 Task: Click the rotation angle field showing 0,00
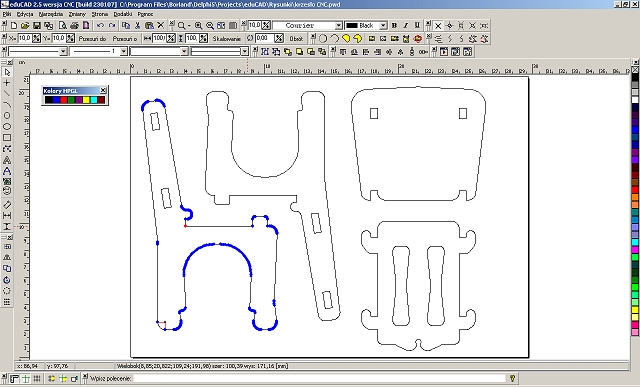pyautogui.click(x=264, y=39)
